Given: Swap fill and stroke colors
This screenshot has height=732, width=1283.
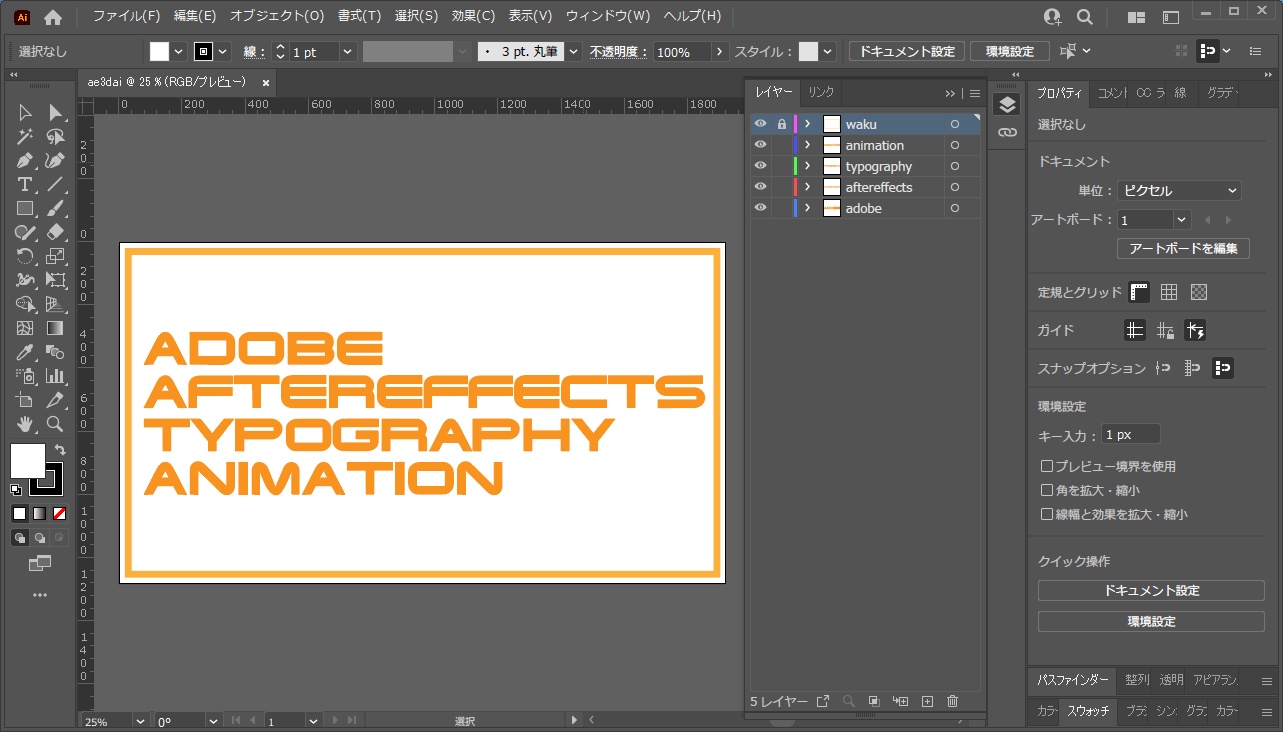Looking at the screenshot, I should 60,450.
